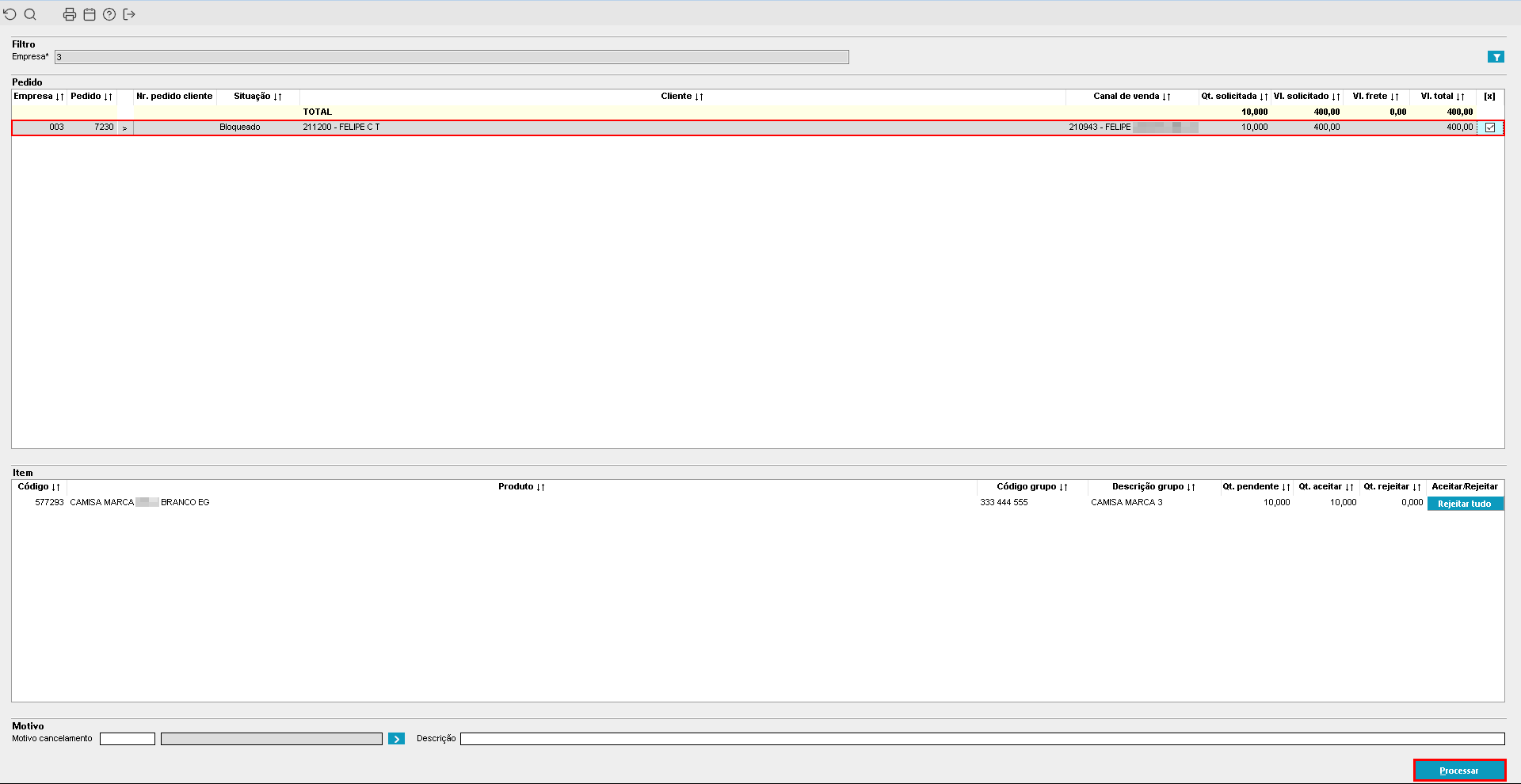Click the printer icon in toolbar

coord(70,14)
